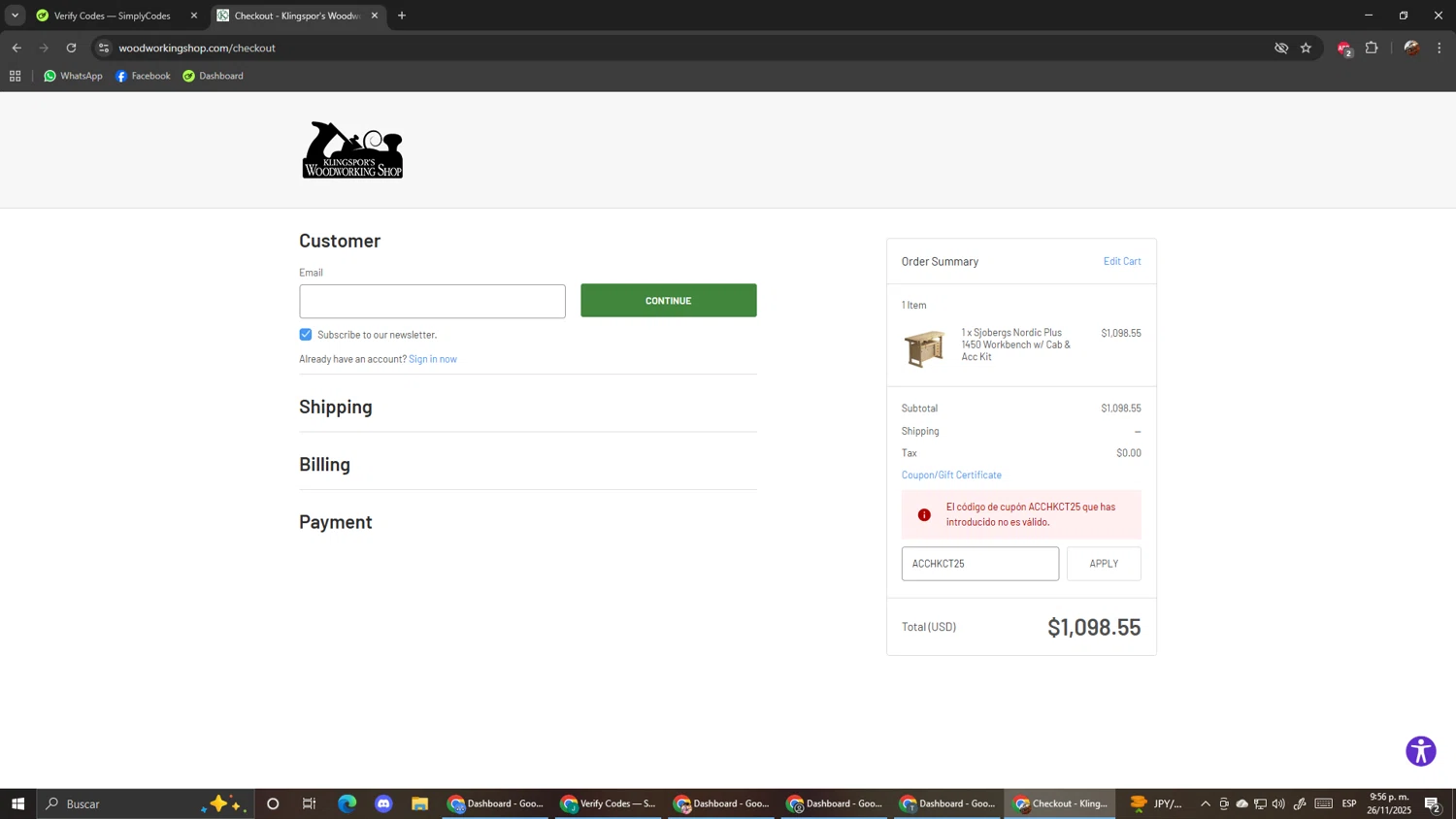This screenshot has height=819, width=1456.
Task: Click the Edit Cart link
Action: pyautogui.click(x=1122, y=261)
